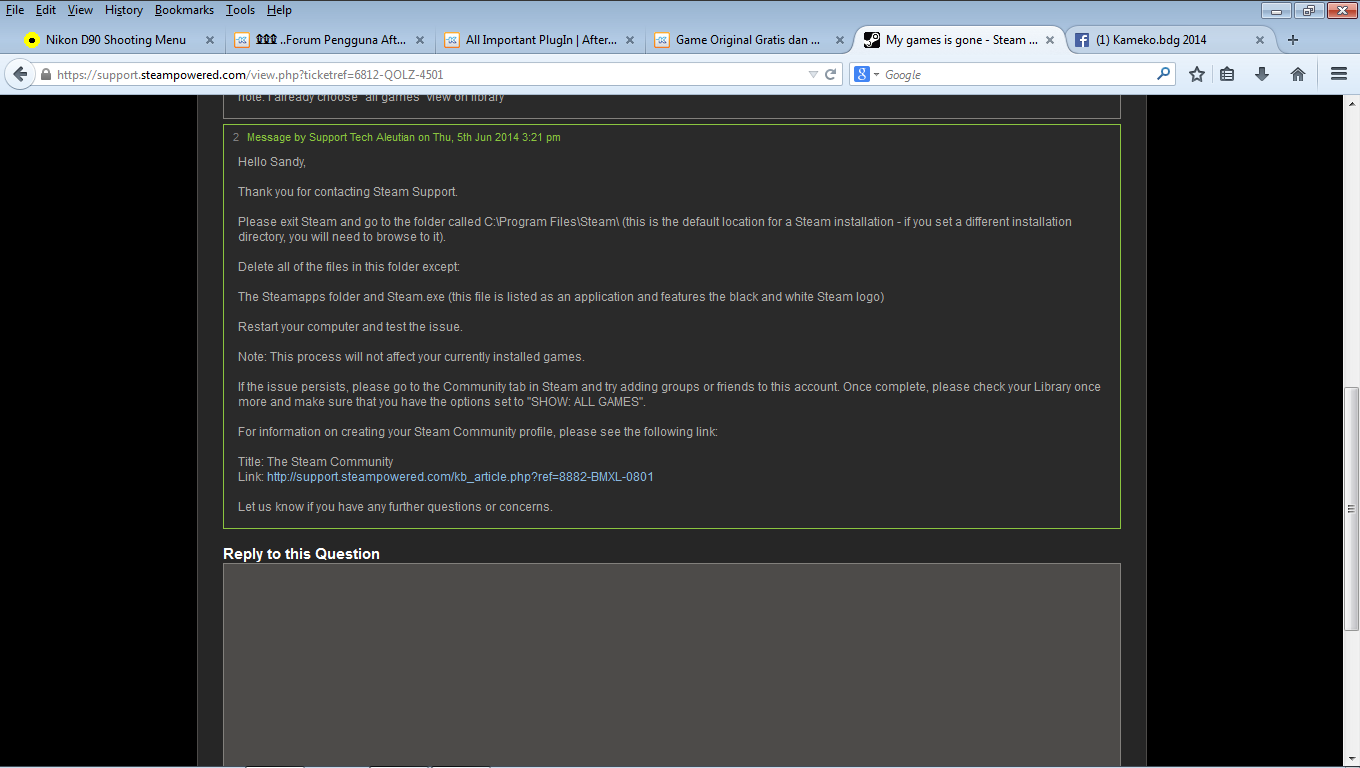Open the Tools menu
Screen dimensions: 1360x768
[x=240, y=10]
